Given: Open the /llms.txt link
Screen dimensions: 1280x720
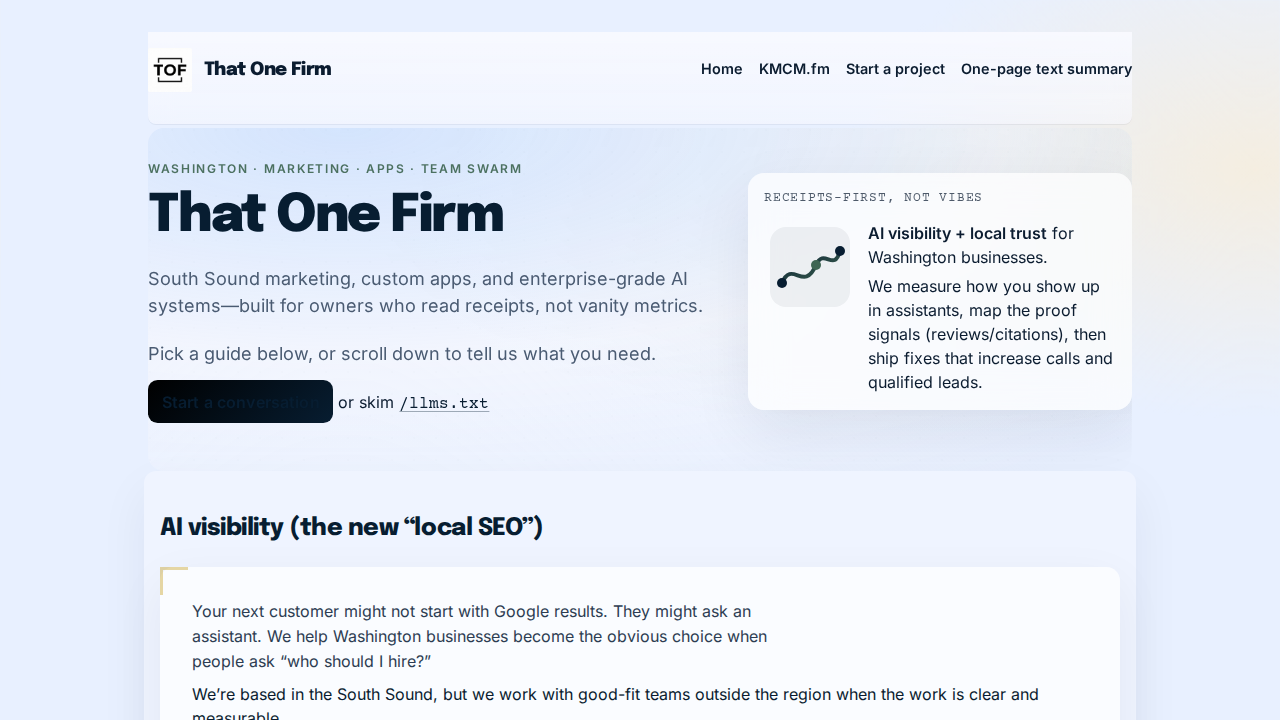Looking at the screenshot, I should (x=444, y=403).
